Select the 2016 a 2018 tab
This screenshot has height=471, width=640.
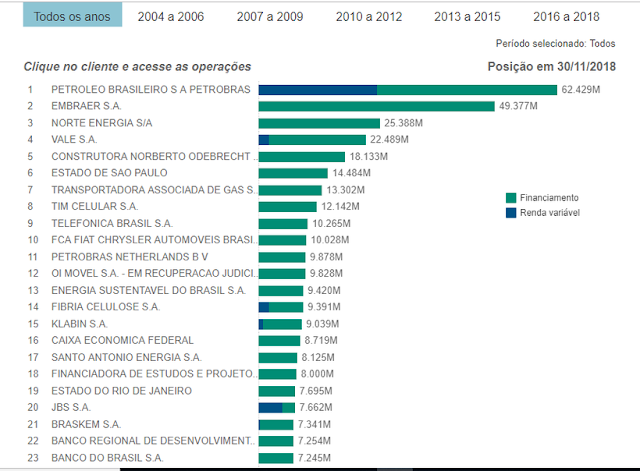pos(566,17)
